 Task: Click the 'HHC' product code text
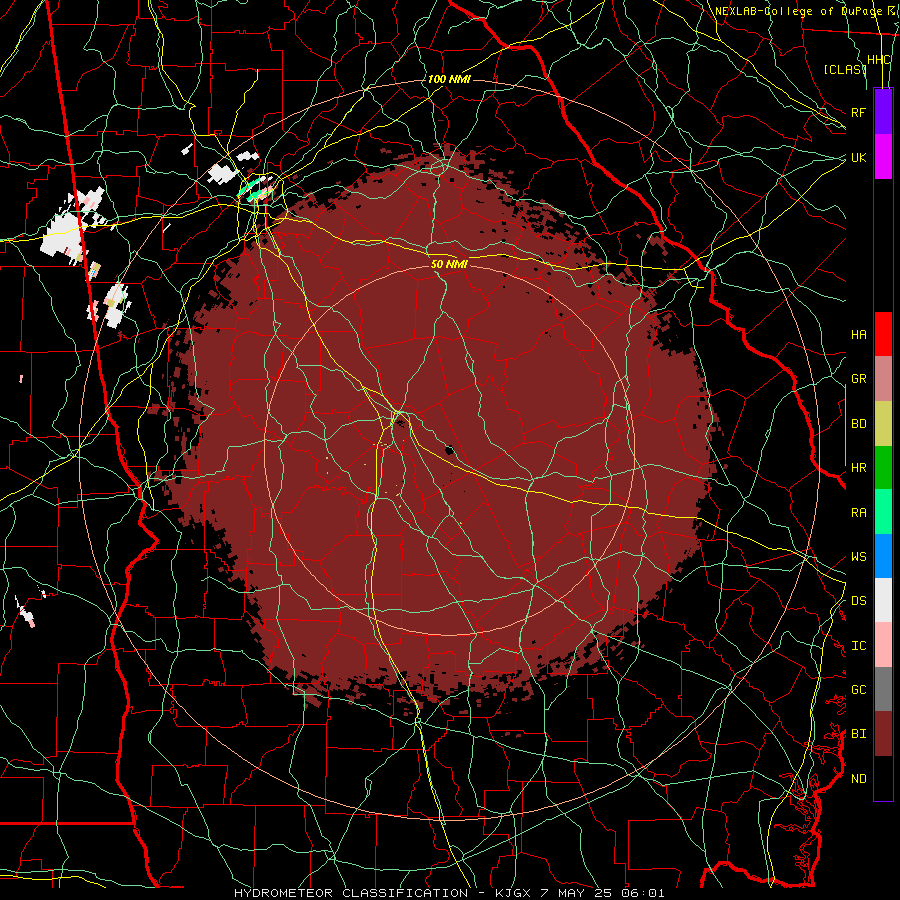click(x=878, y=60)
